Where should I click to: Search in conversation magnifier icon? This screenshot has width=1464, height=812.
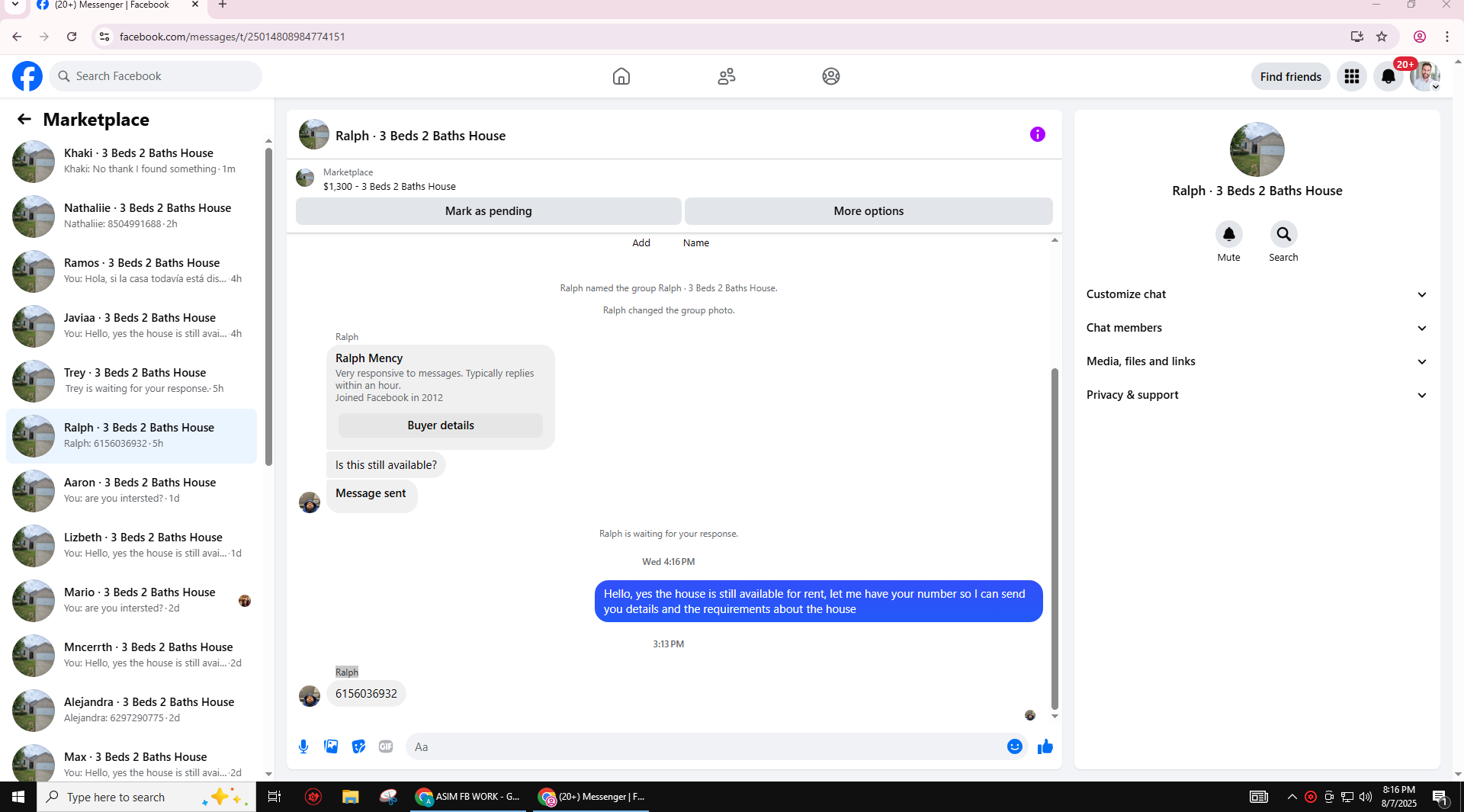[x=1284, y=234]
